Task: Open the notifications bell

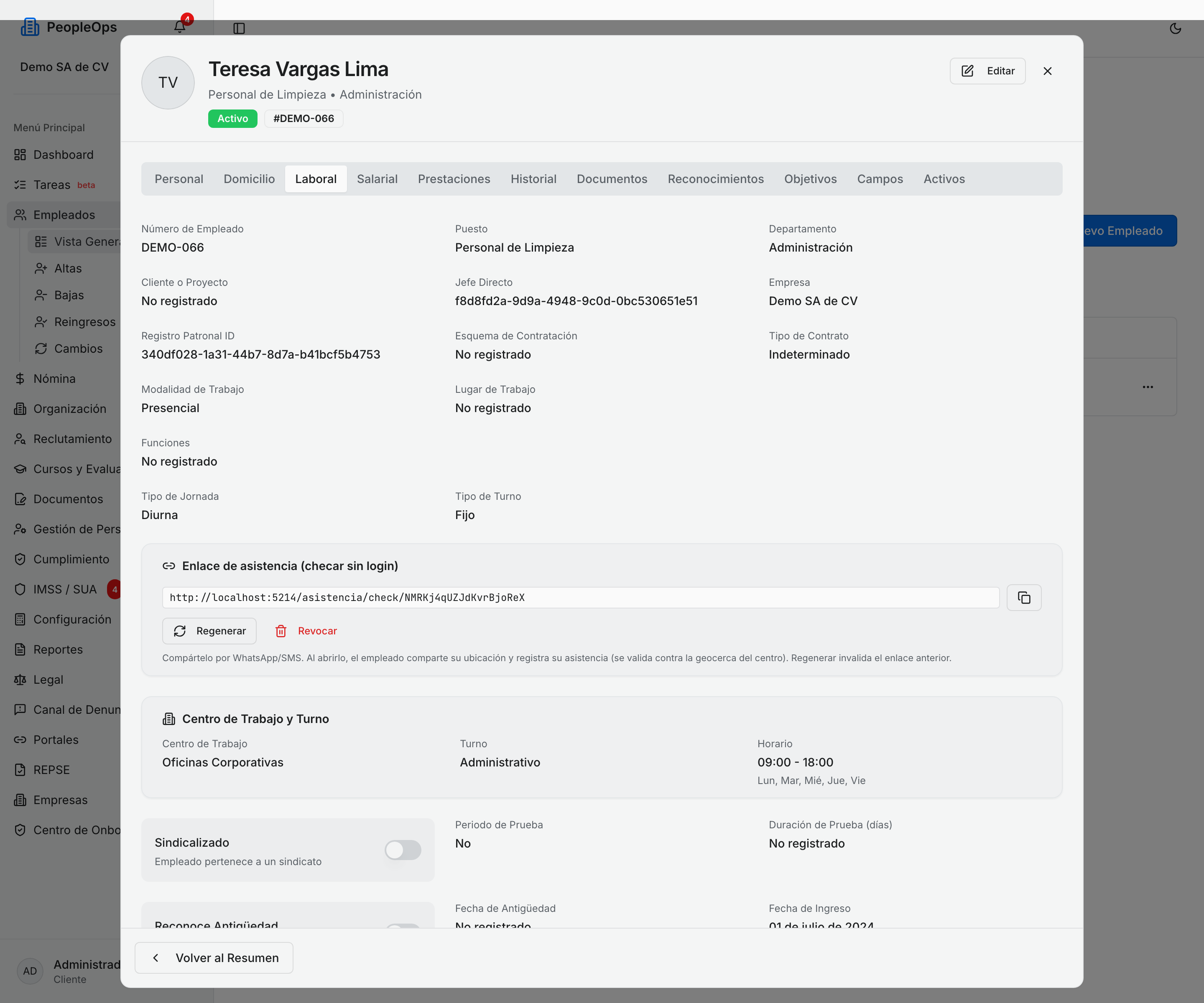Action: pyautogui.click(x=179, y=27)
